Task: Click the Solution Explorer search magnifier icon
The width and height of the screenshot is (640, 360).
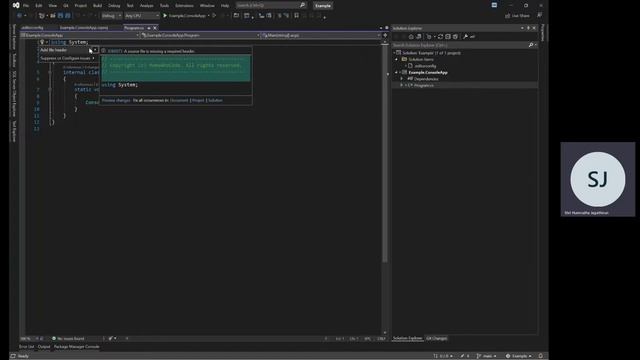Action: [531, 45]
